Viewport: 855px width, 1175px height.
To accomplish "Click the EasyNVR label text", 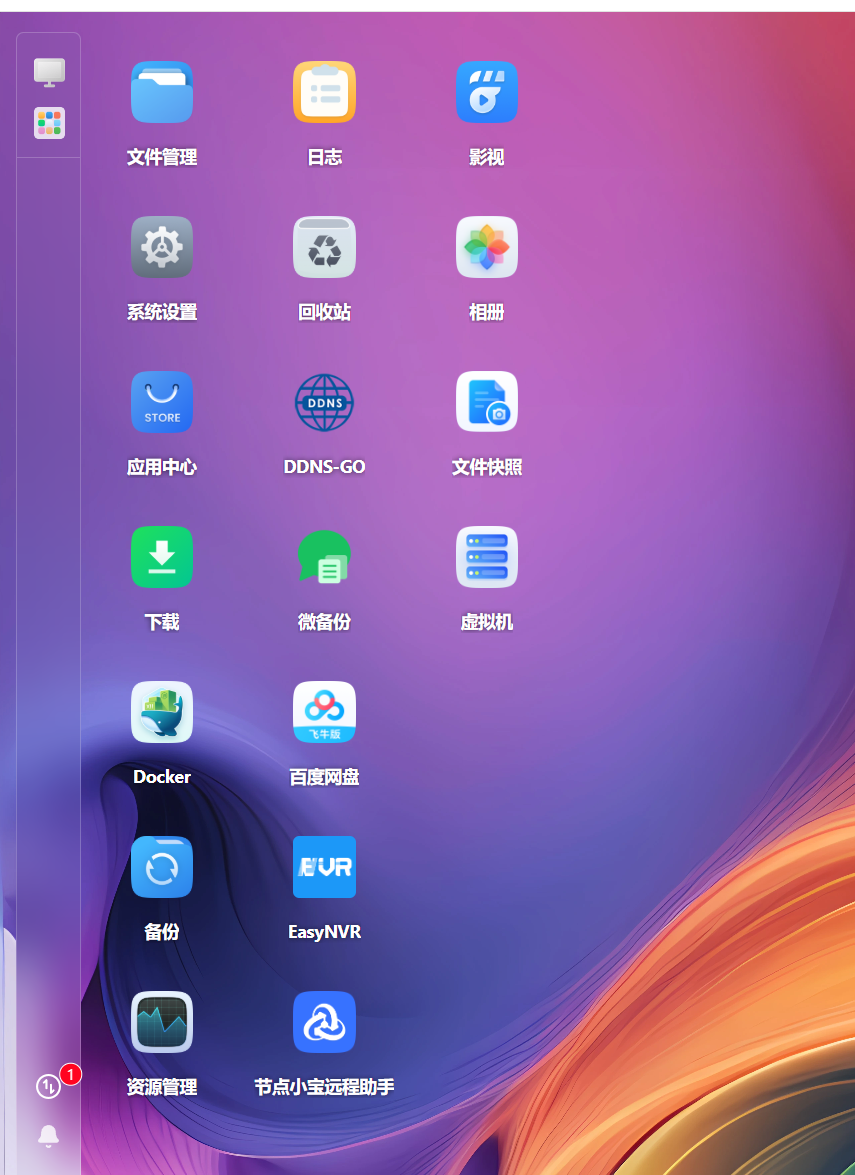I will click(x=324, y=932).
